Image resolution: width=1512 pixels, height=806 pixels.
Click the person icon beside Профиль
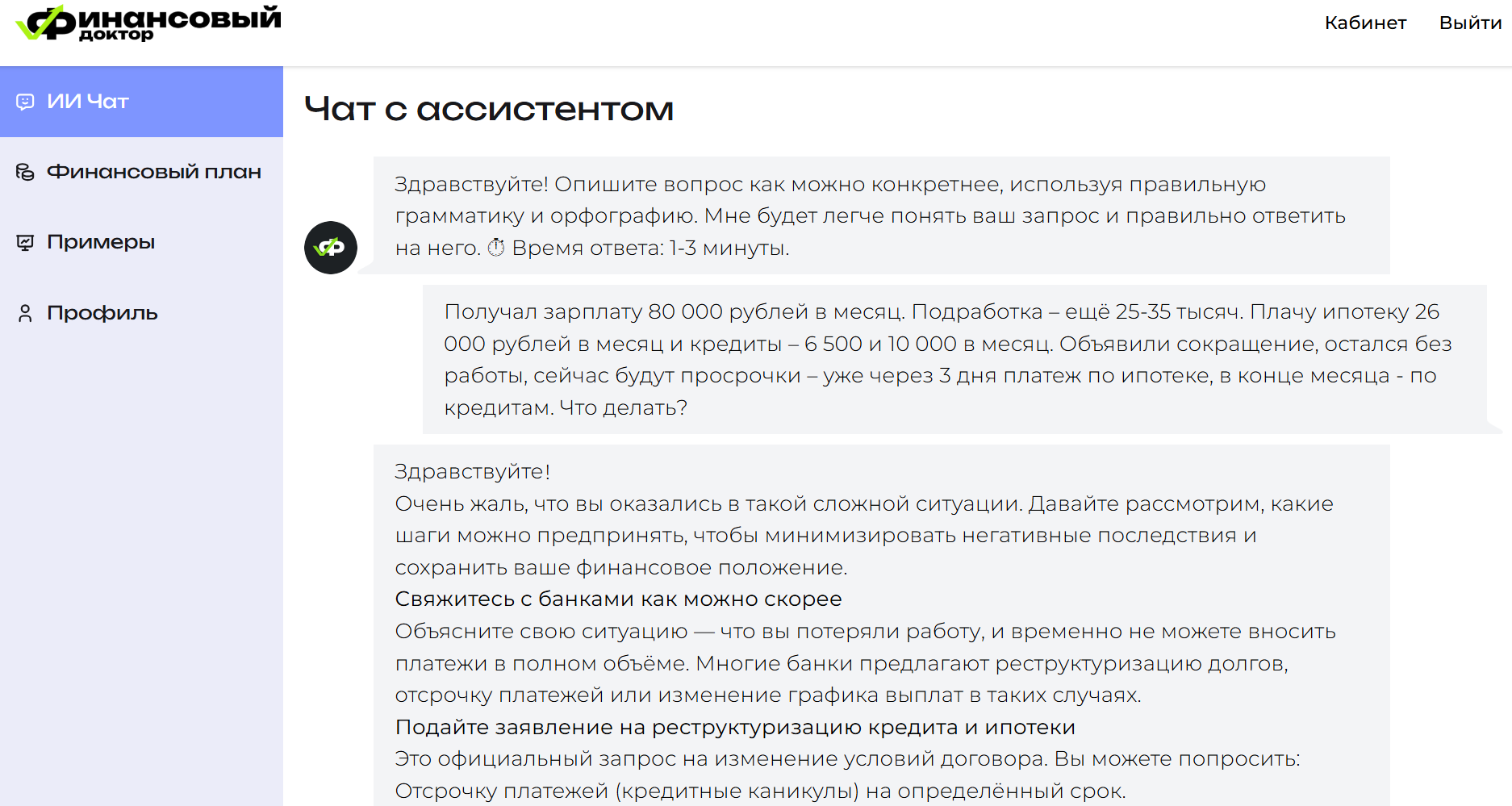pyautogui.click(x=25, y=313)
